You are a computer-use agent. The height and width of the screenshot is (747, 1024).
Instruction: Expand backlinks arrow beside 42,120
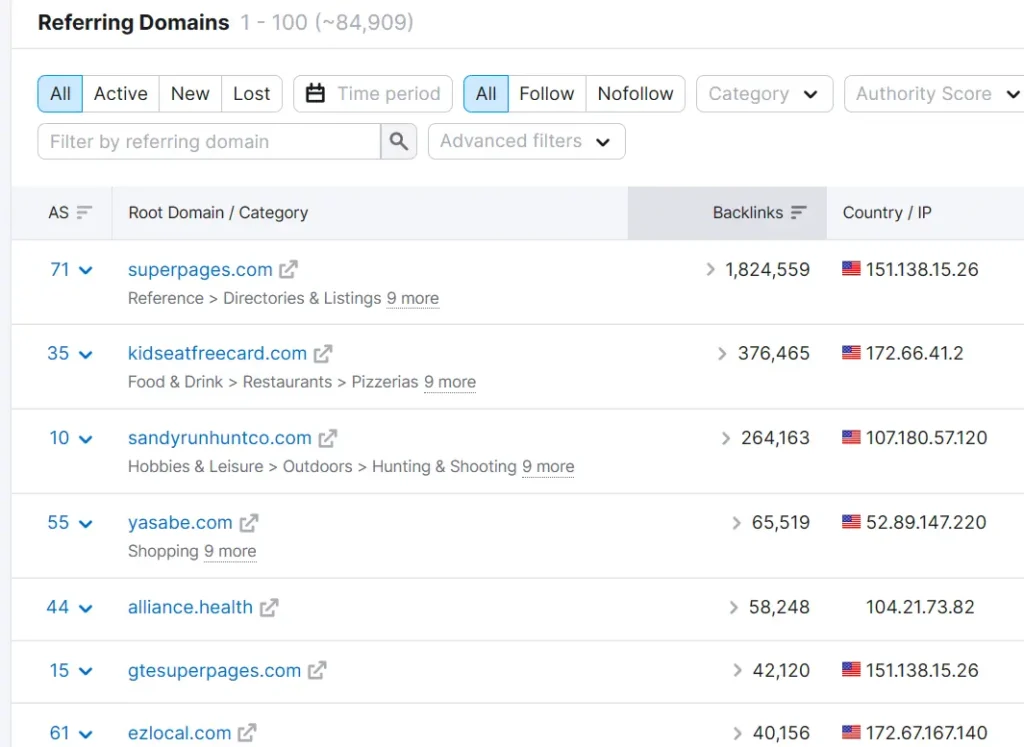[737, 670]
